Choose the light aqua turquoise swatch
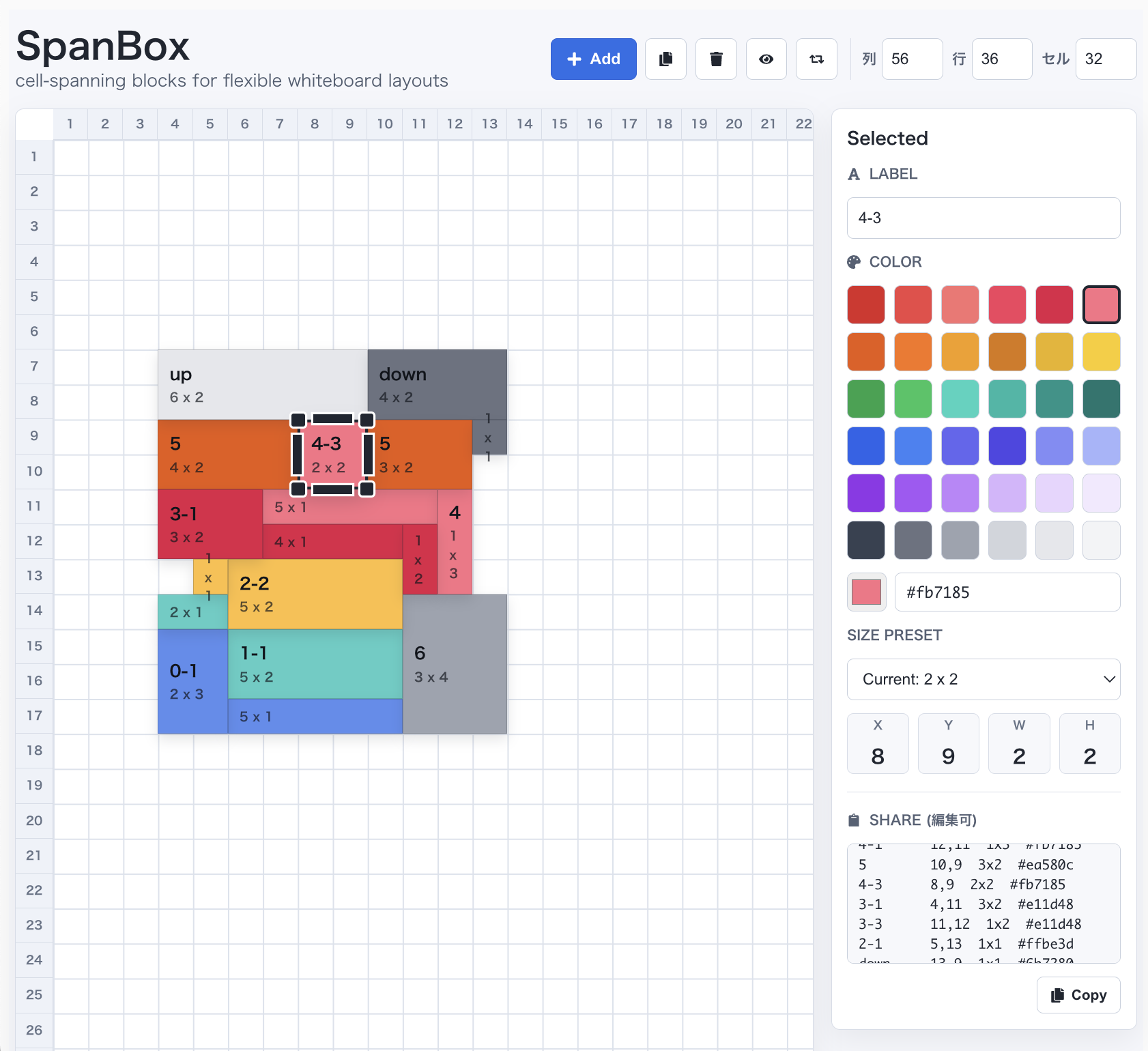Screen dimensions: 1148x1051 960,399
